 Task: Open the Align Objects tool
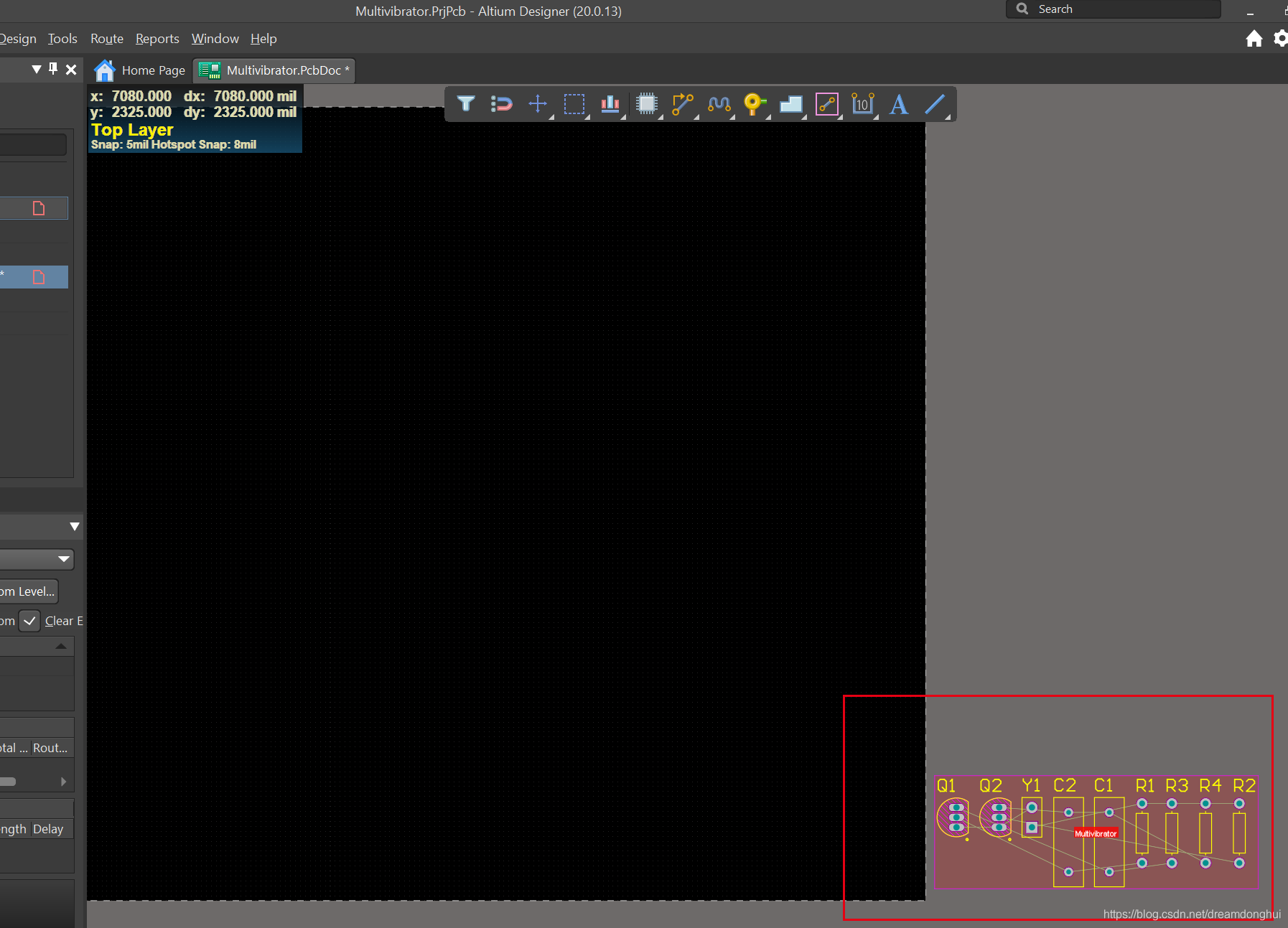tap(610, 104)
